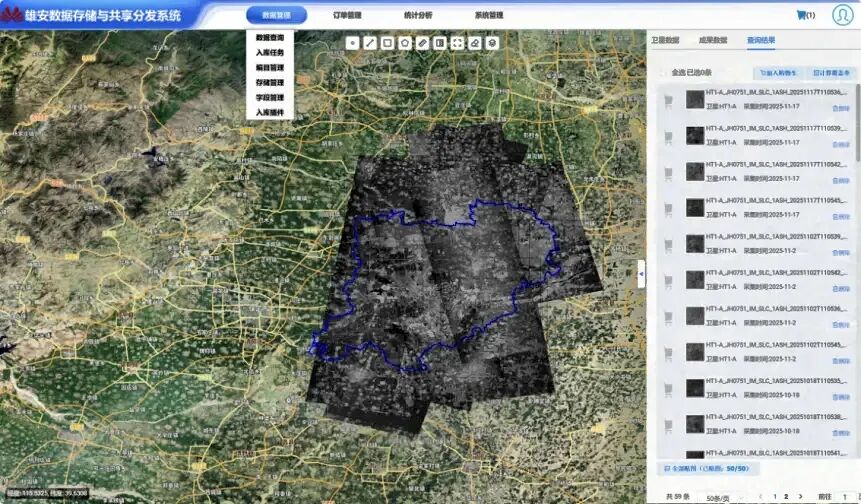Add the topmost result to cart via its cart icon
Viewport: 861px width, 504px height.
[x=668, y=99]
